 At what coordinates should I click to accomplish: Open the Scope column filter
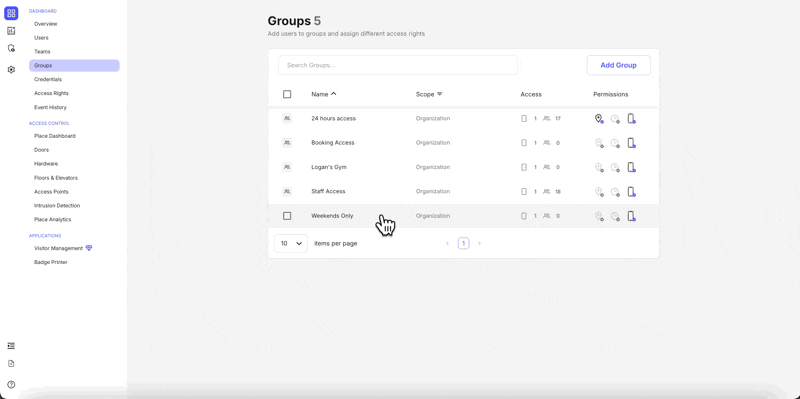click(439, 94)
